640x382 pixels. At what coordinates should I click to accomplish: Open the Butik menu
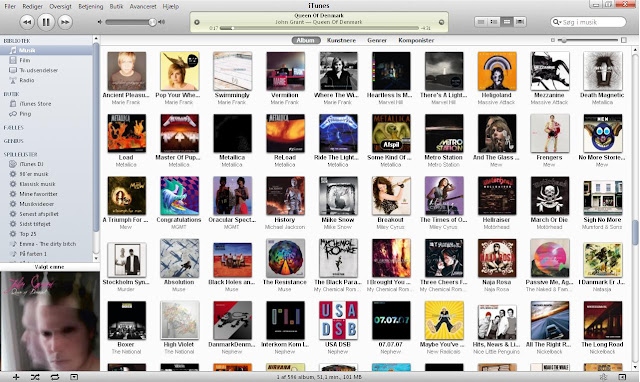(116, 6)
